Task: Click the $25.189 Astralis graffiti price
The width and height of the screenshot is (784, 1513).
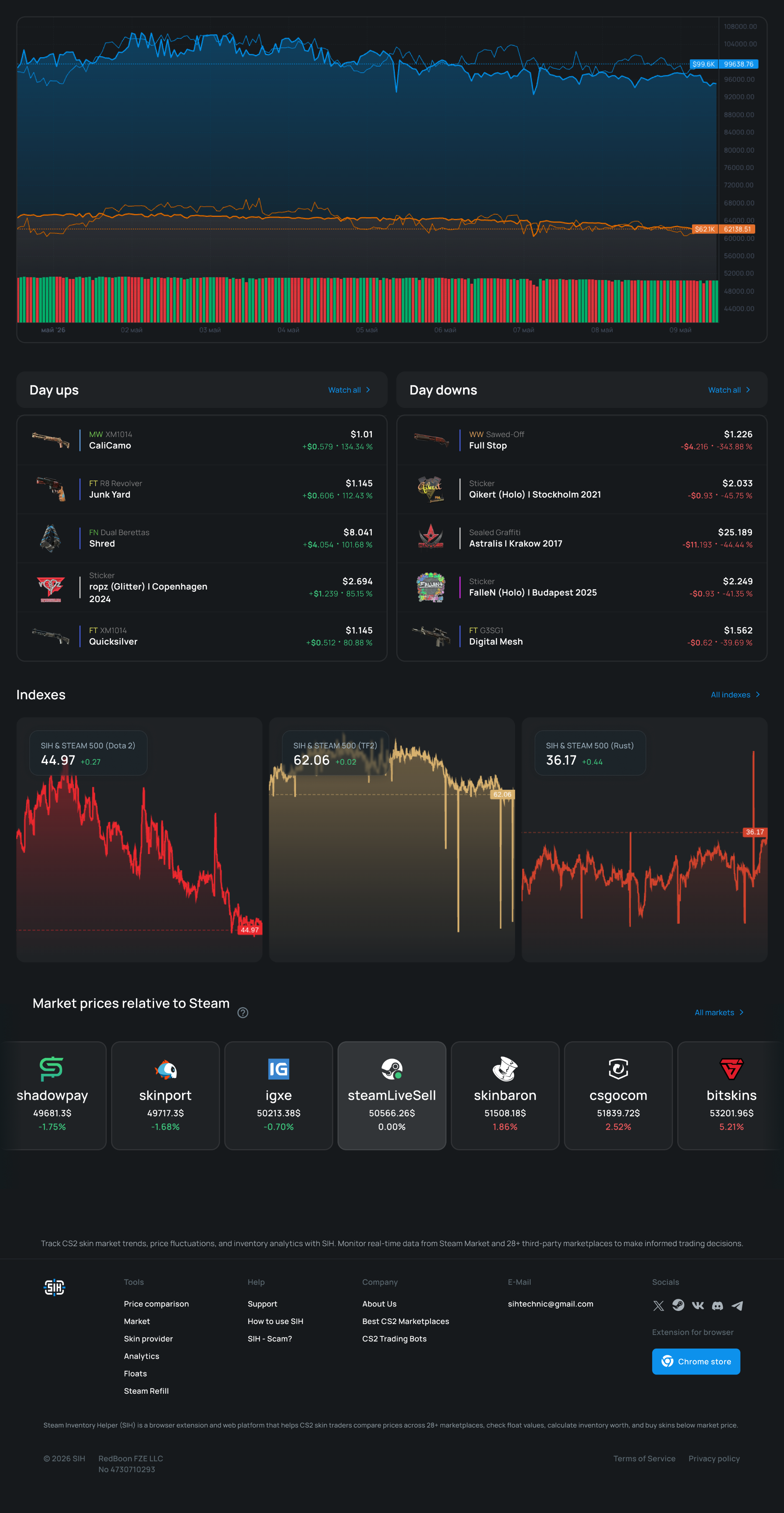Action: pyautogui.click(x=735, y=532)
